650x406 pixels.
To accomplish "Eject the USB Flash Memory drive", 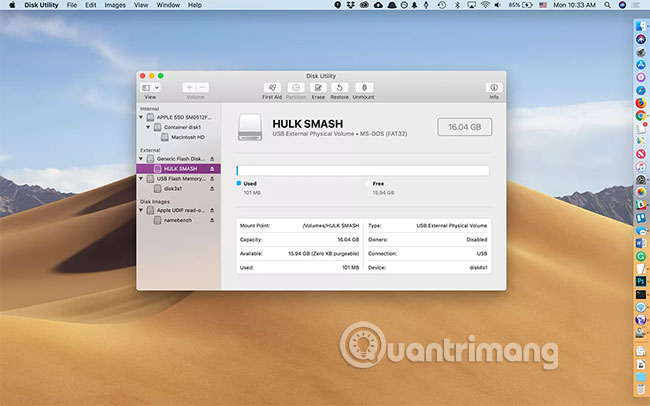I will (212, 179).
